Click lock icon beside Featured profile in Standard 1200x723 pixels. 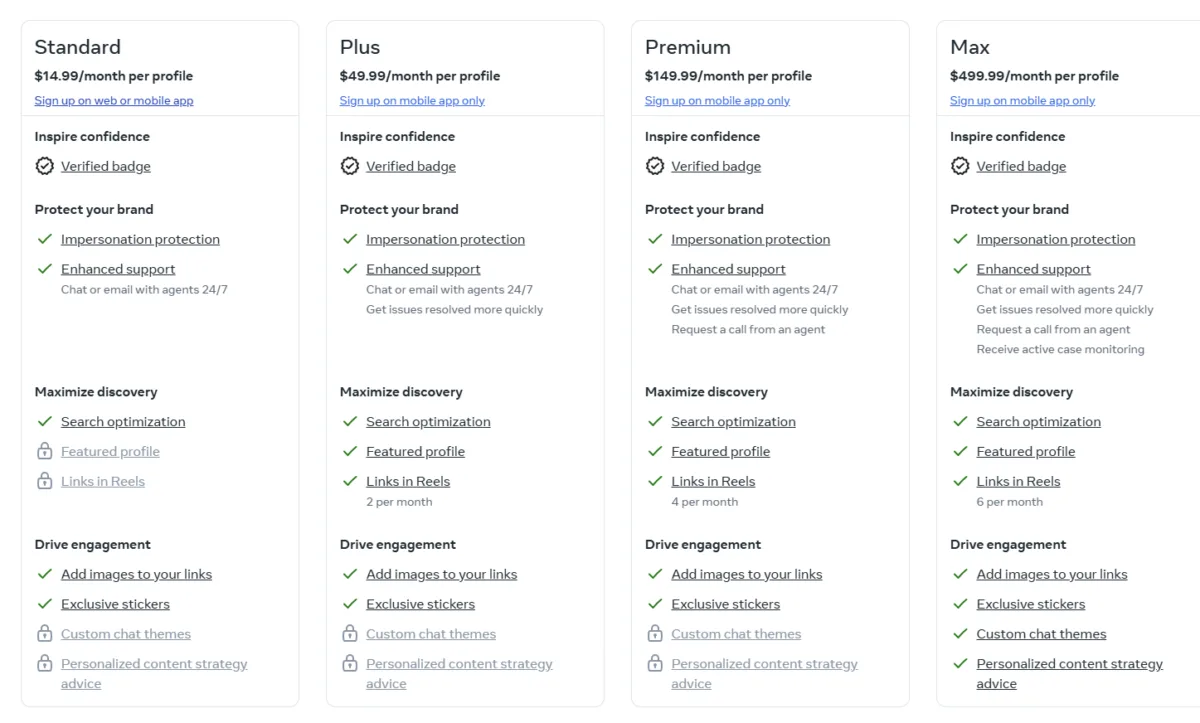44,451
